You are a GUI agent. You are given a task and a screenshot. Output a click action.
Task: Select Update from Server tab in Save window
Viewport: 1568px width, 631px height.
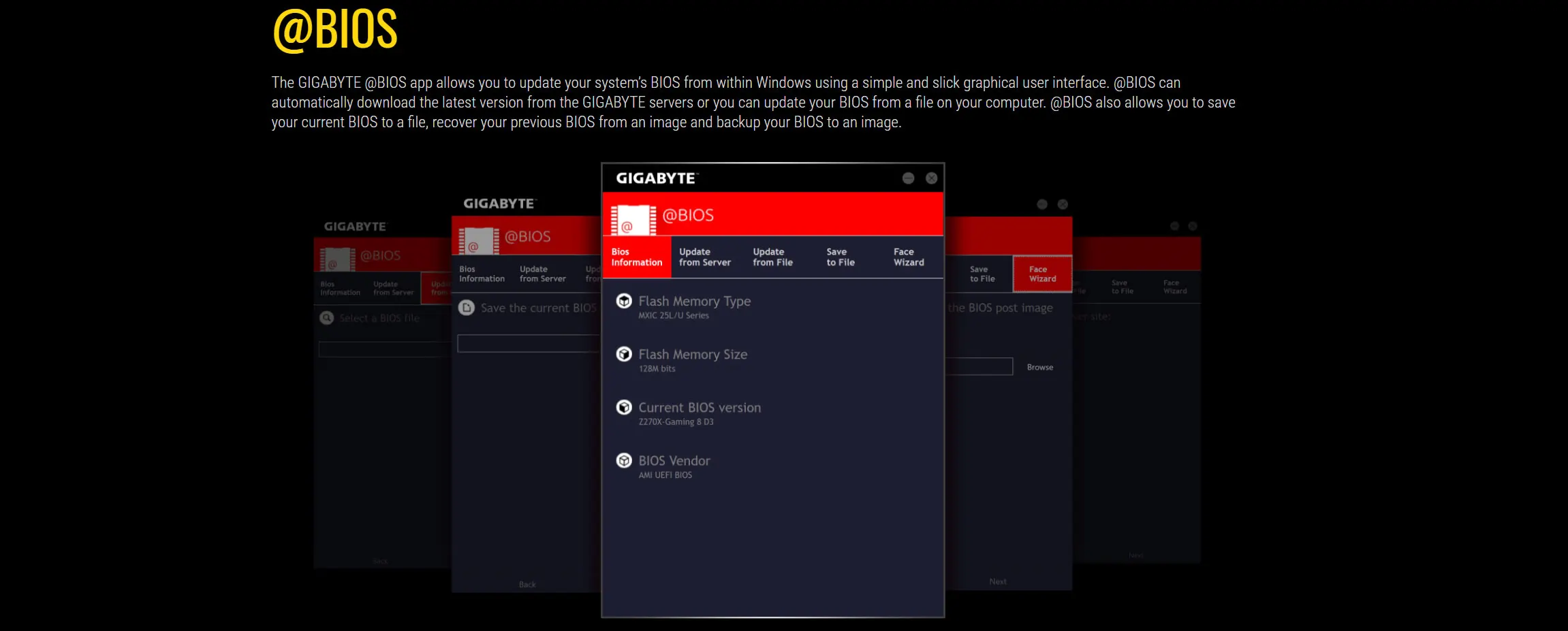pos(542,274)
